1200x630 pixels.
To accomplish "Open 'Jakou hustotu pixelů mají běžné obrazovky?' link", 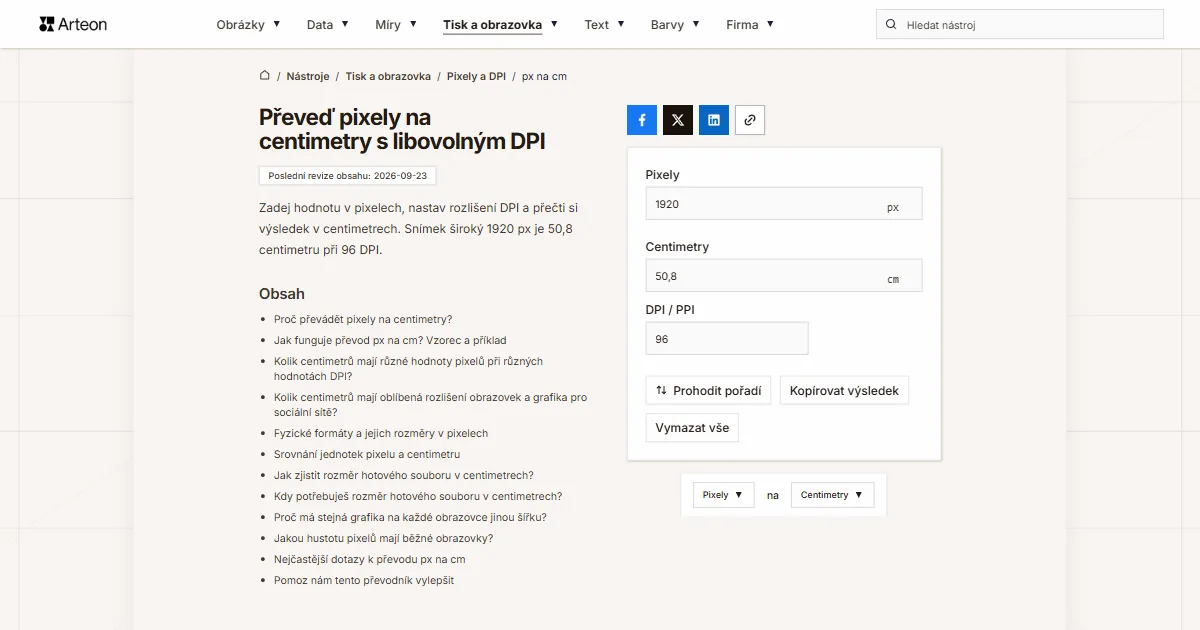I will (x=384, y=539).
